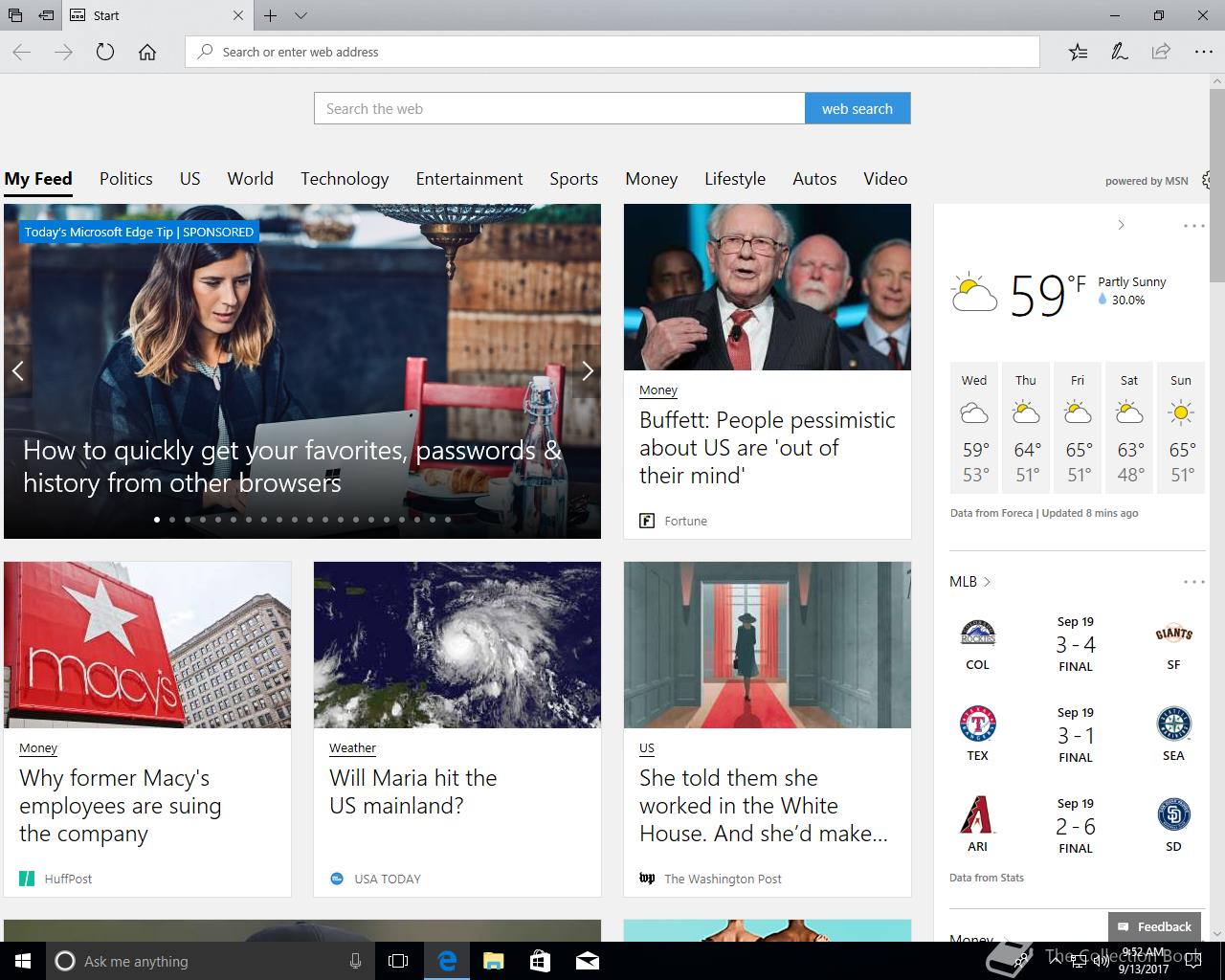Open current Partly Sunny weather icon
Image resolution: width=1225 pixels, height=980 pixels.
[974, 293]
